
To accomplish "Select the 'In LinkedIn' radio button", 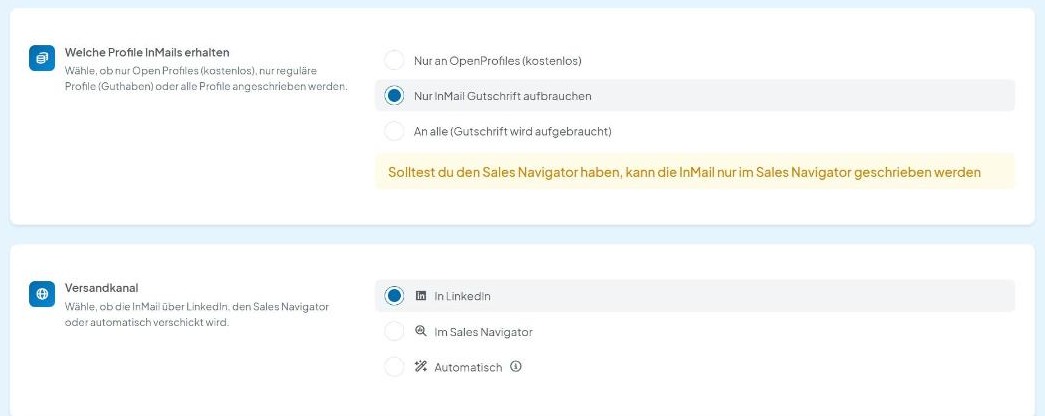I will pyautogui.click(x=394, y=295).
